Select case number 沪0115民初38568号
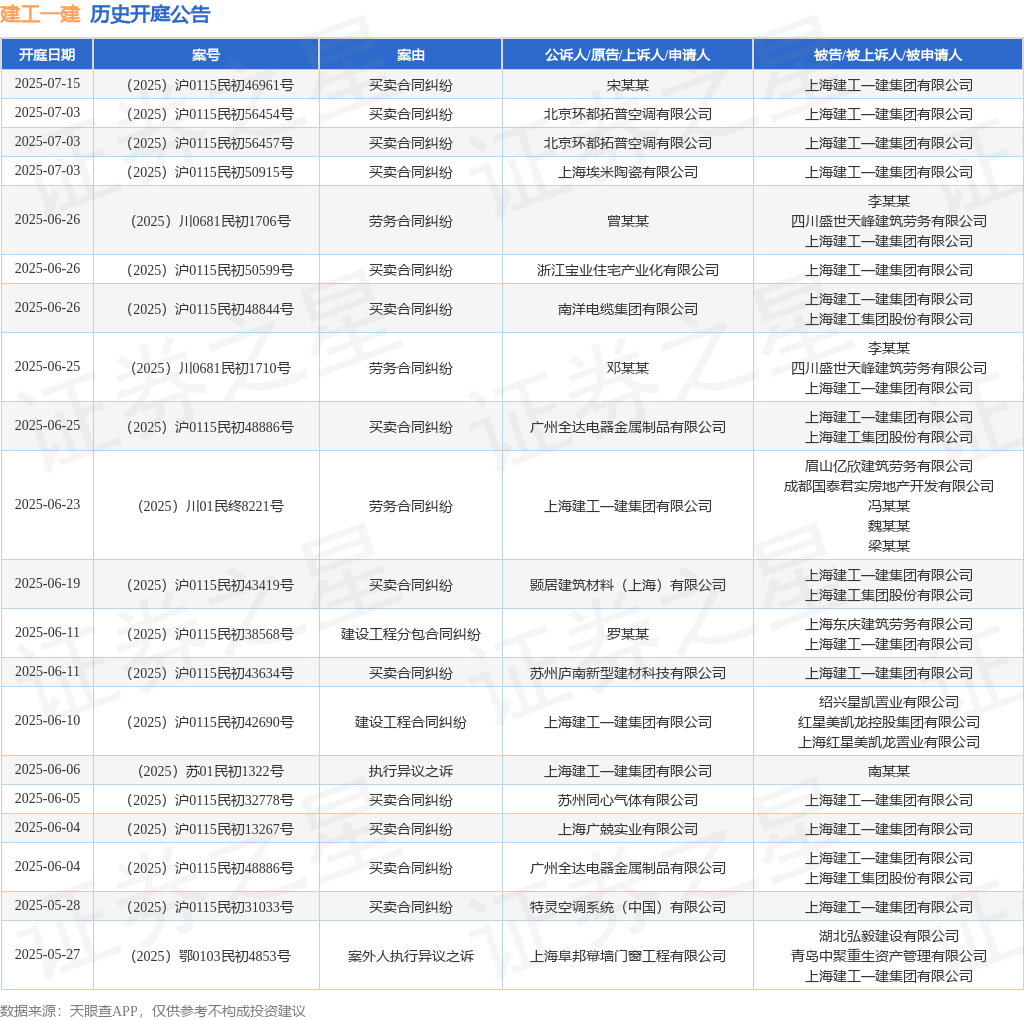The height and width of the screenshot is (1020, 1024). [x=210, y=635]
